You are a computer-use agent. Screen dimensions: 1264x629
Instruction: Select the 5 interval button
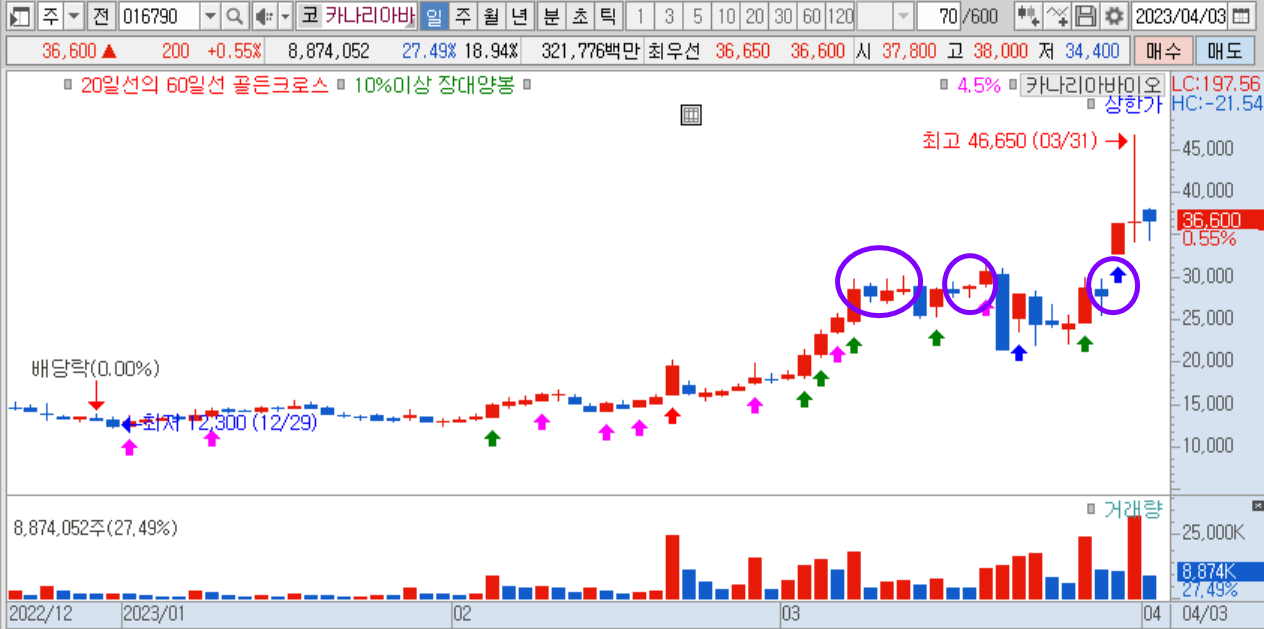coord(697,15)
